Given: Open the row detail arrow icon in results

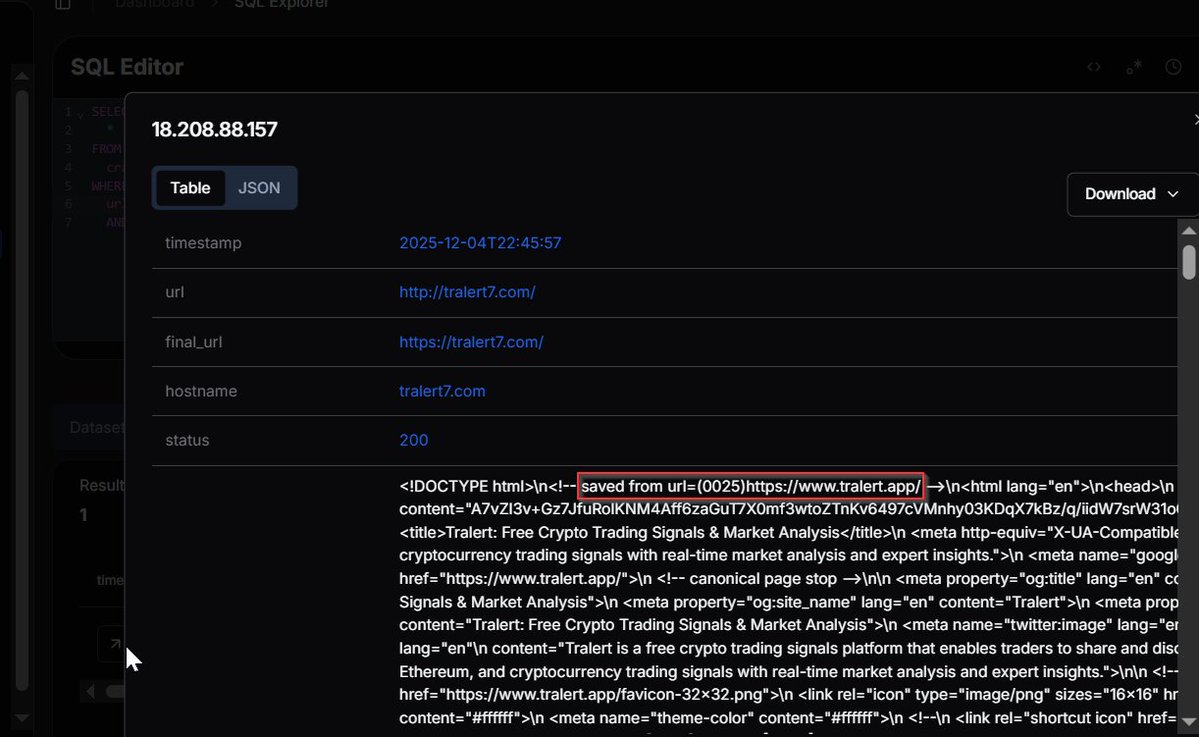Looking at the screenshot, I should point(115,644).
